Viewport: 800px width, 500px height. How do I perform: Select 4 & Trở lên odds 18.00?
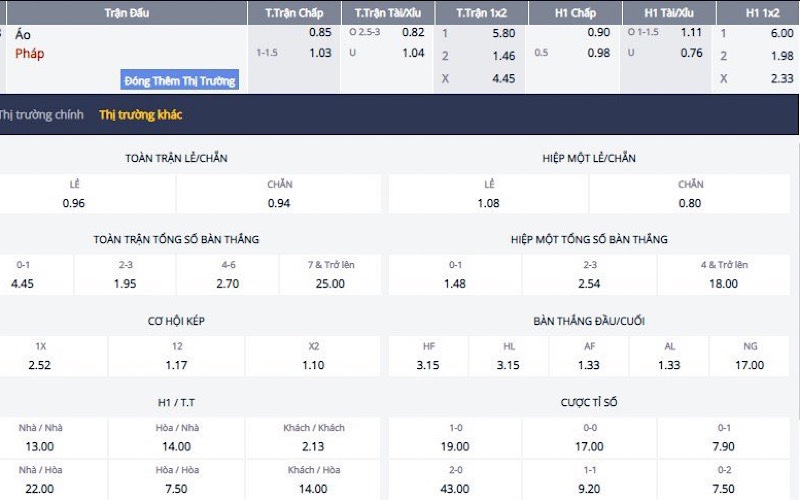click(x=725, y=284)
